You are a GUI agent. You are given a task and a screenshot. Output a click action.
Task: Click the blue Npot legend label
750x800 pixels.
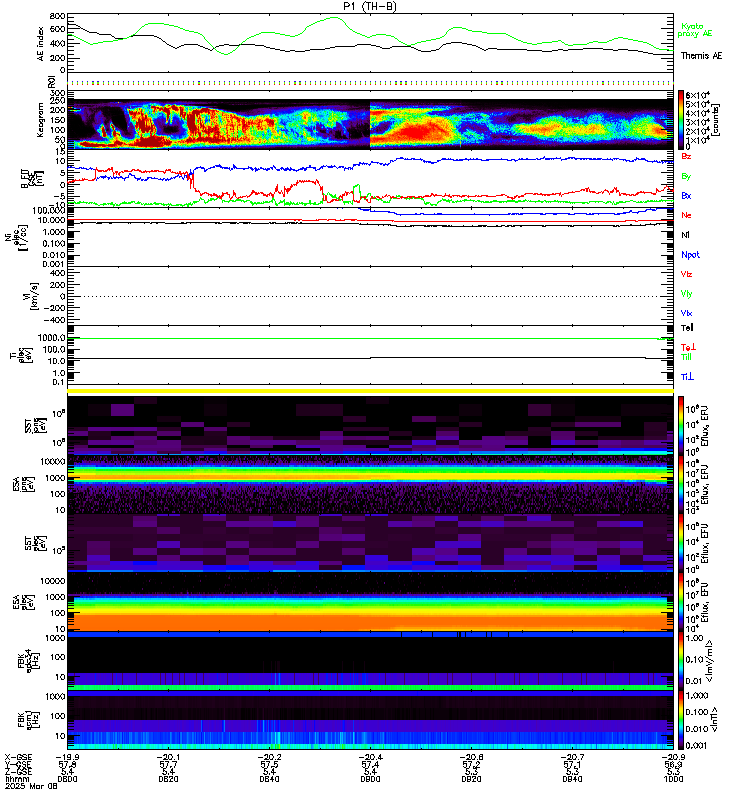pos(690,255)
